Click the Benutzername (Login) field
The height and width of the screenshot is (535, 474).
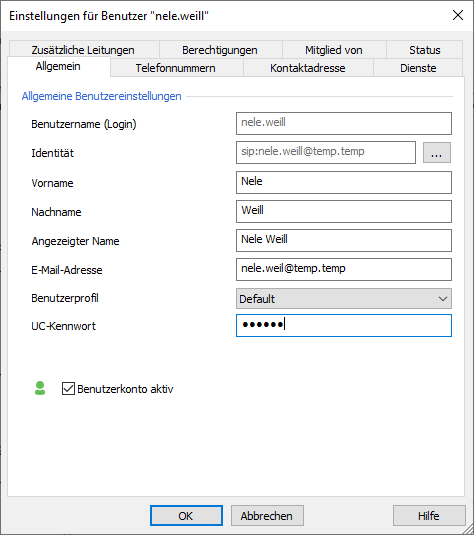[344, 124]
